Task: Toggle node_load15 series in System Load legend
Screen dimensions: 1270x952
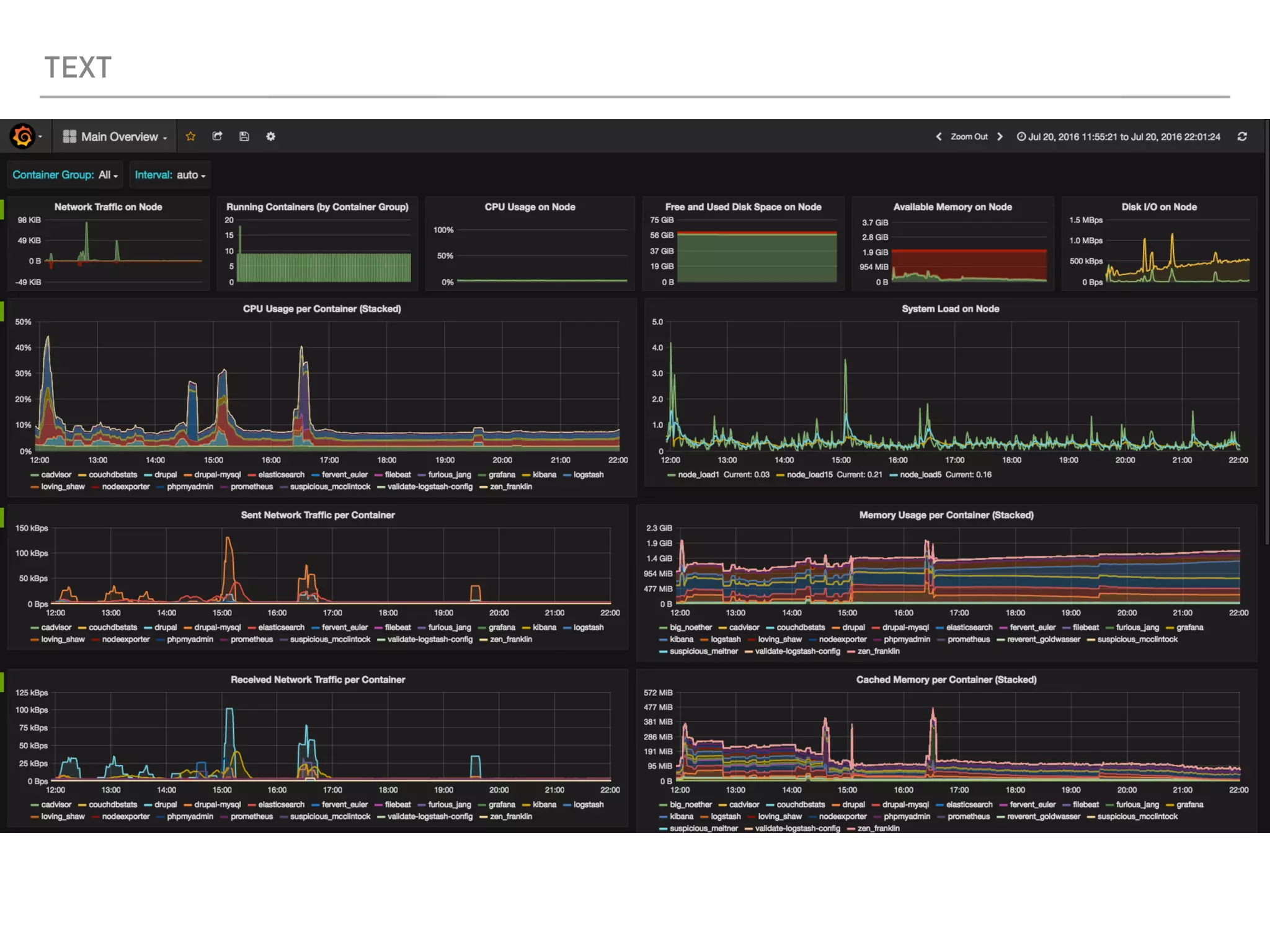Action: (809, 475)
